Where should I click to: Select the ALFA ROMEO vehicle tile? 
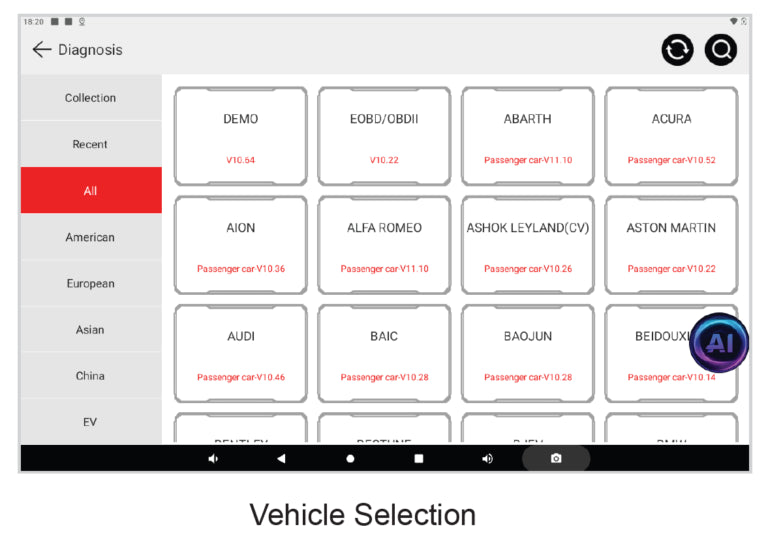tap(384, 245)
